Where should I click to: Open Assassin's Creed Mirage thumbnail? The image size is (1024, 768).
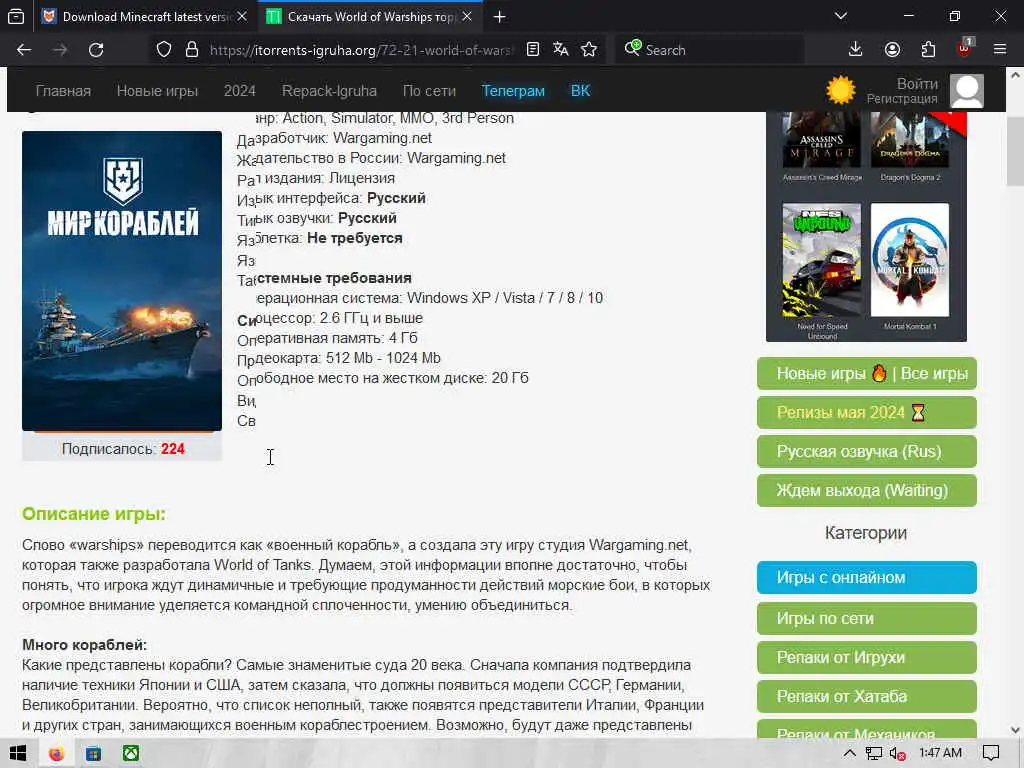pyautogui.click(x=822, y=140)
